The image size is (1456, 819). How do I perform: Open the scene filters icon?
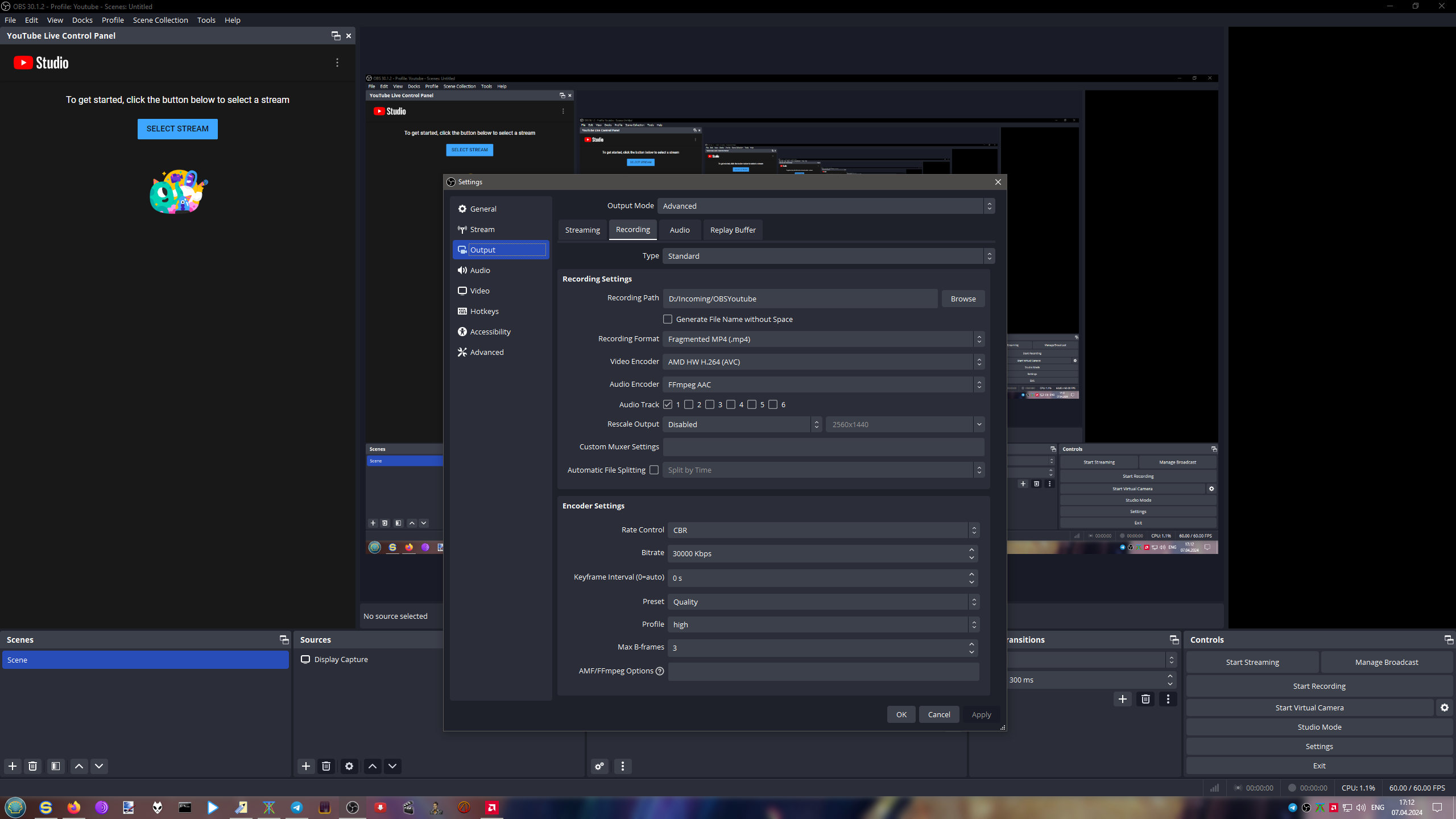pos(56,766)
